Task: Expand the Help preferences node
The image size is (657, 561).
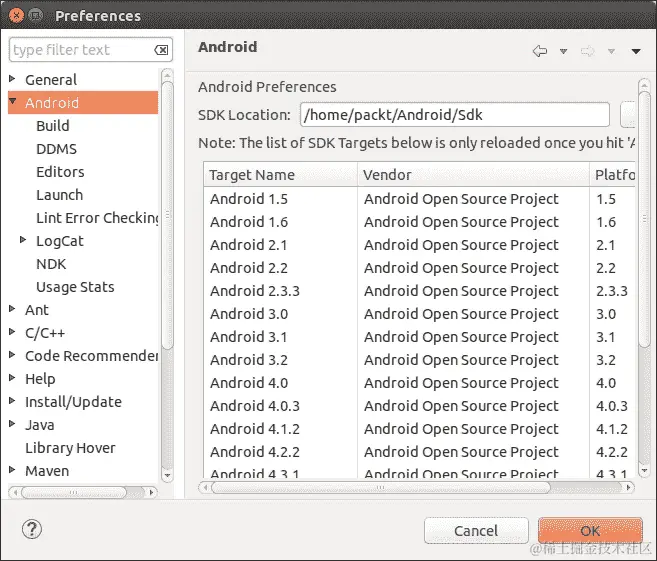Action: pos(12,378)
